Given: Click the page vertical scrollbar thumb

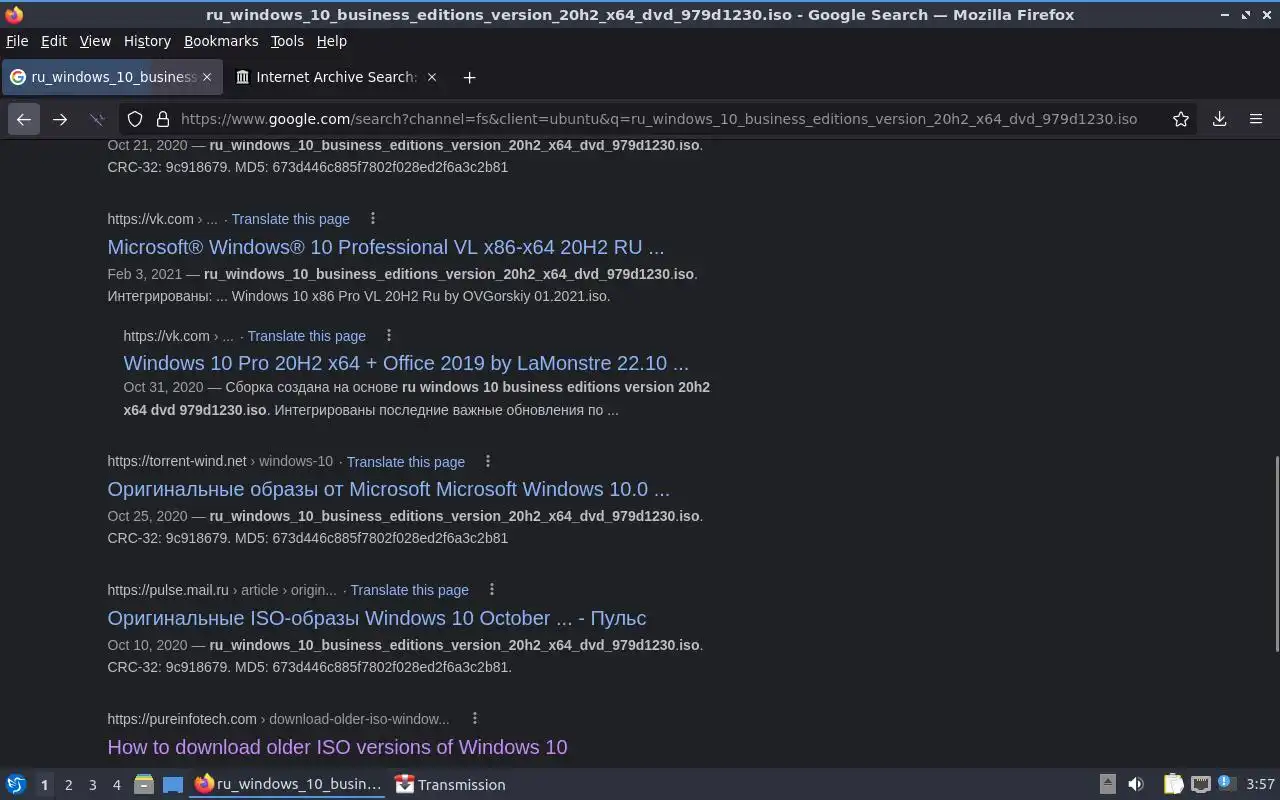Looking at the screenshot, I should point(1275,552).
